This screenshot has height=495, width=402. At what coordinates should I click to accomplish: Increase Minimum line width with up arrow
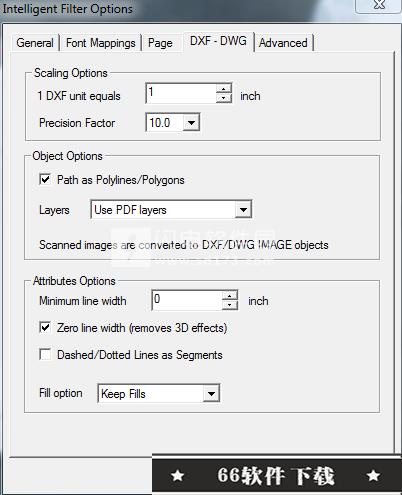tap(230, 296)
